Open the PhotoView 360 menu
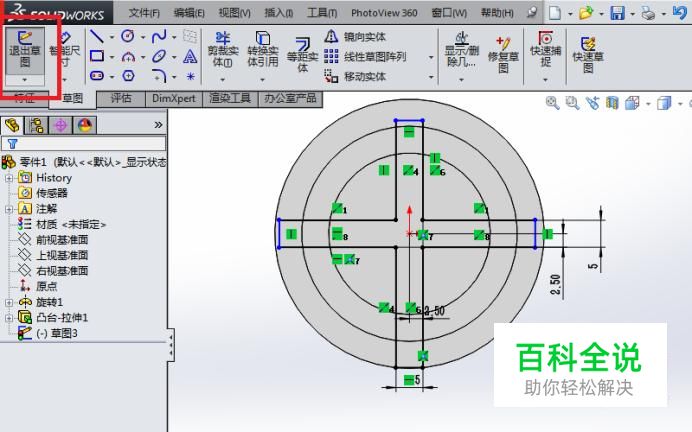The image size is (692, 432). pos(384,13)
